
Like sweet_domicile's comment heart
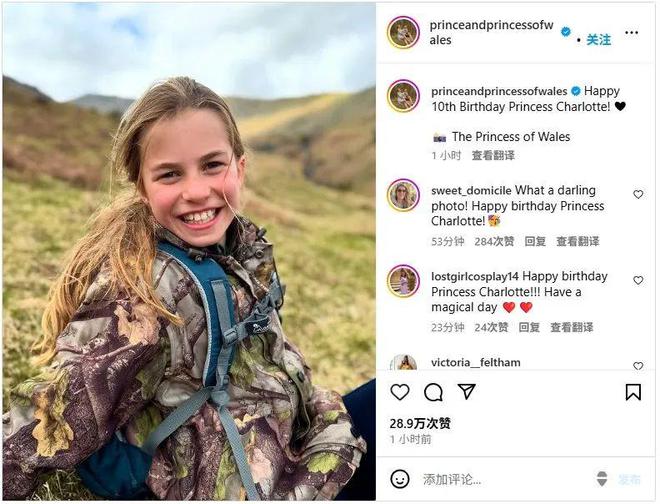click(x=638, y=194)
